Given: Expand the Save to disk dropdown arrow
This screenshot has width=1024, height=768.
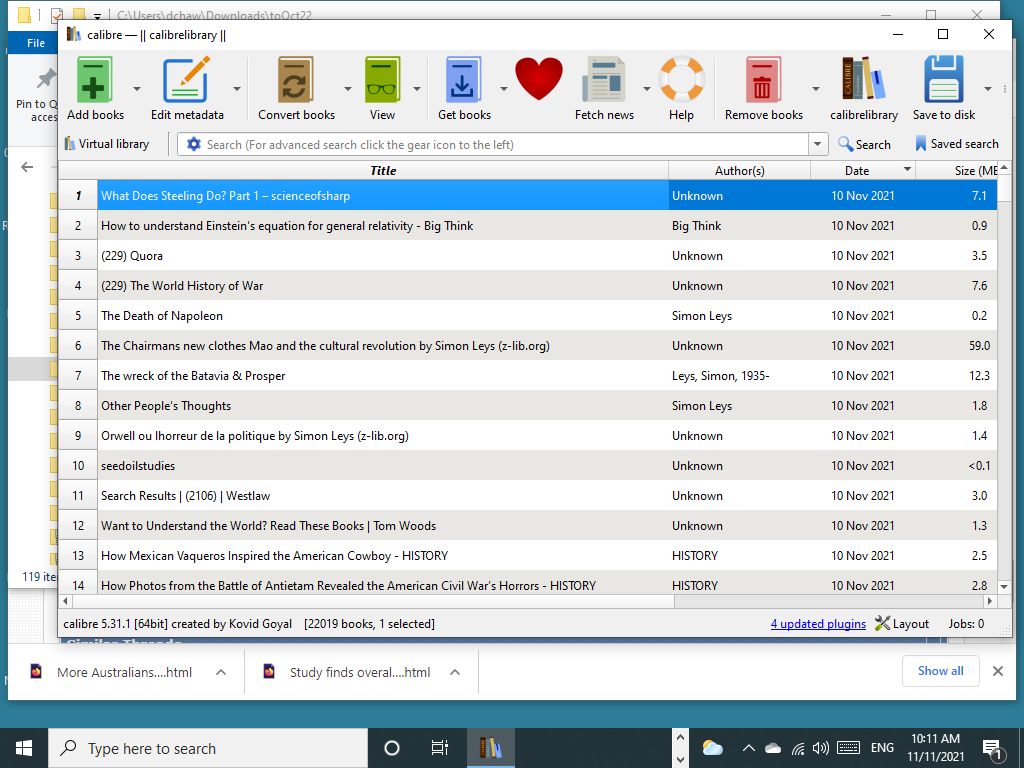Looking at the screenshot, I should point(987,88).
